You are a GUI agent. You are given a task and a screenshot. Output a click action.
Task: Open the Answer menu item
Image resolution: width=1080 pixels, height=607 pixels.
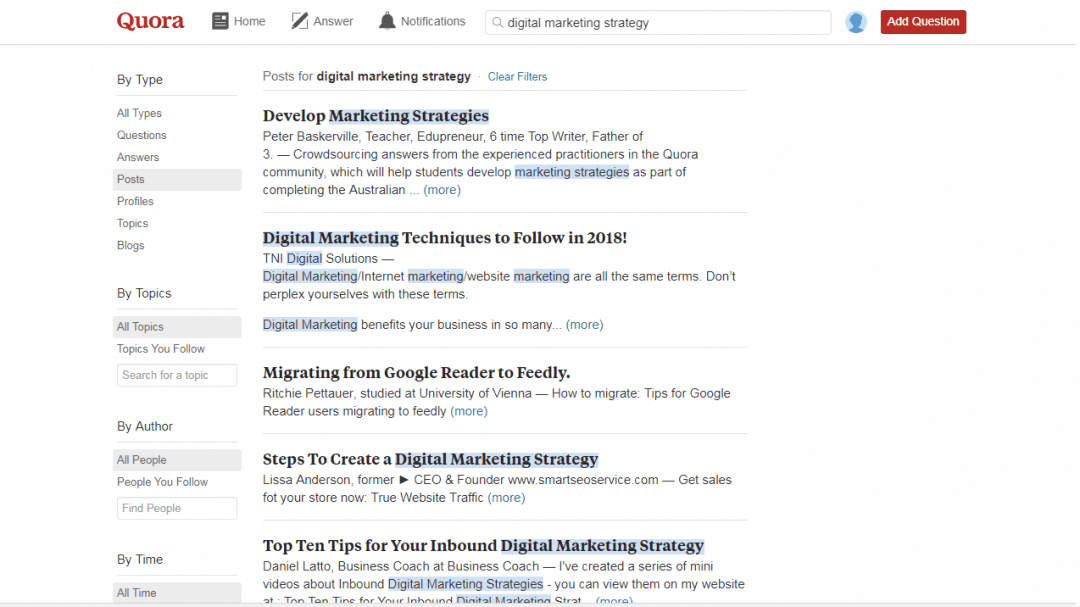pos(332,20)
